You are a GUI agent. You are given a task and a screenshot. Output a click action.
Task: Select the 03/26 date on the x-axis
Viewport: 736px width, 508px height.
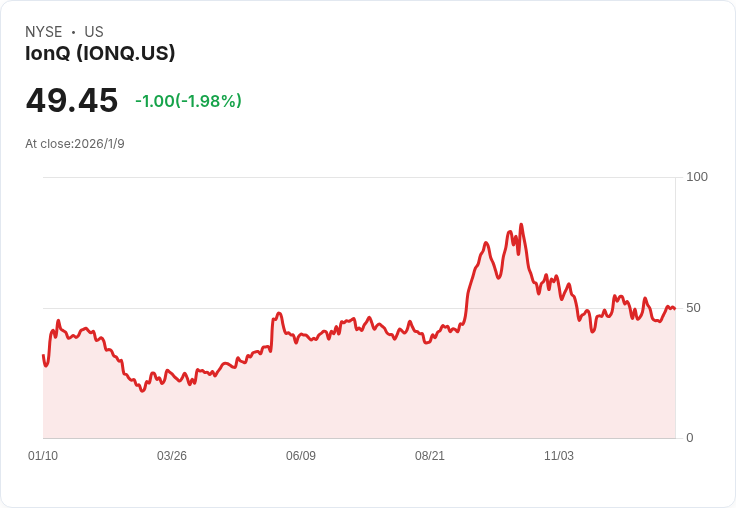[x=172, y=456]
